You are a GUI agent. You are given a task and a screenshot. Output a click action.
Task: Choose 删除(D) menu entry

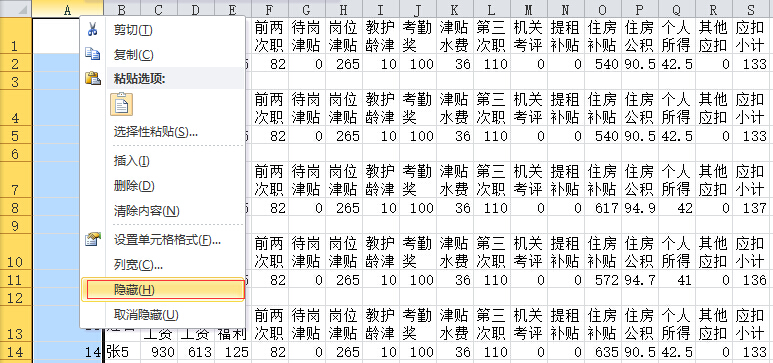(134, 186)
